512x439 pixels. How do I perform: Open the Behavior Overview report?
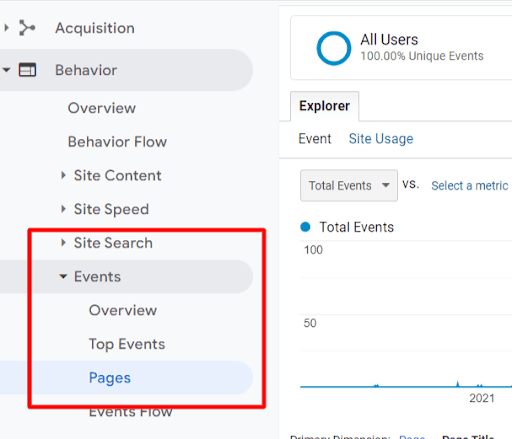click(x=102, y=108)
